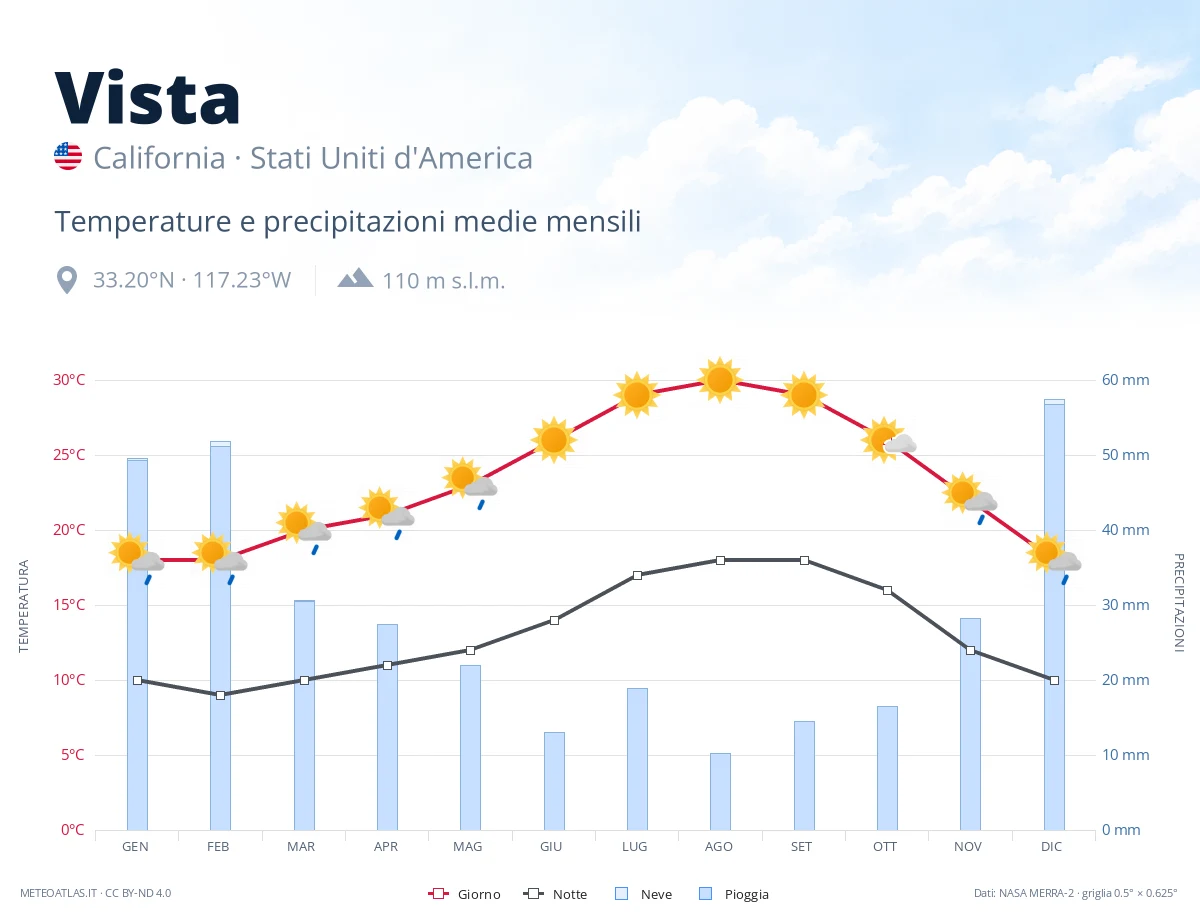Click the coordinates 33.20°N · 117.23°W
This screenshot has width=1200, height=920.
[x=192, y=280]
